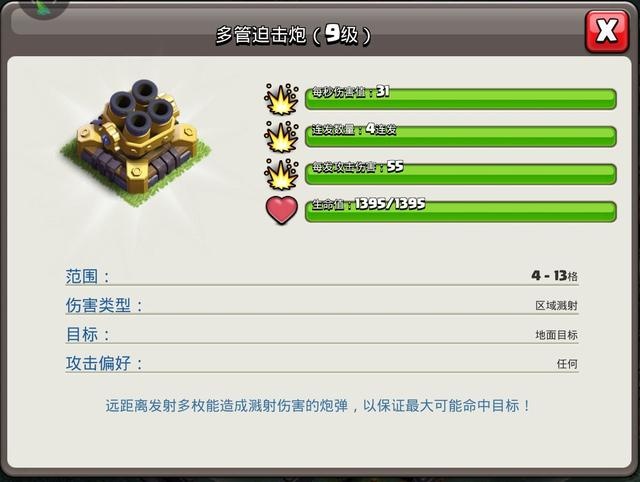Click the 攻击偏好 row label
This screenshot has height=482, width=640.
104,363
